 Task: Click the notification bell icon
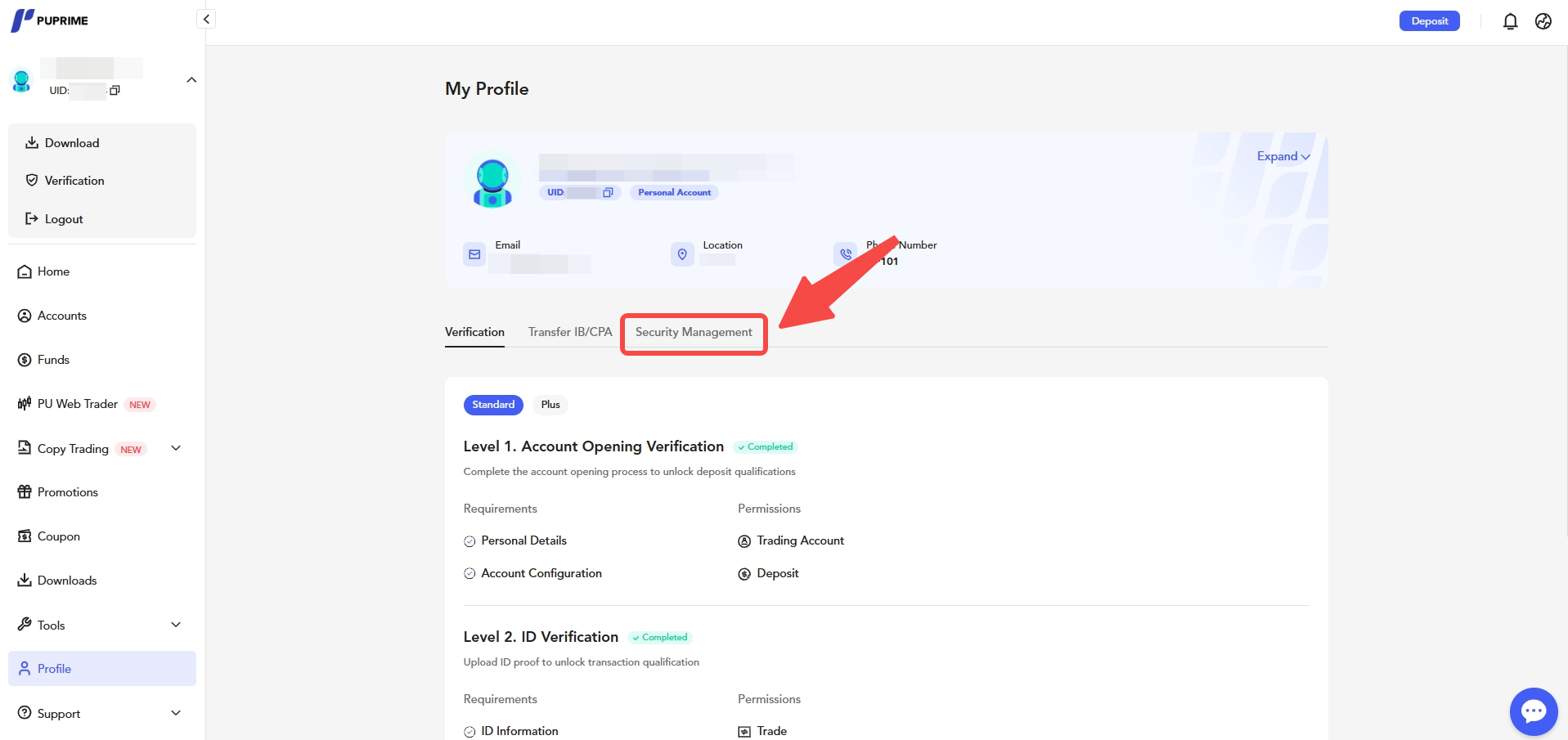pyautogui.click(x=1510, y=21)
